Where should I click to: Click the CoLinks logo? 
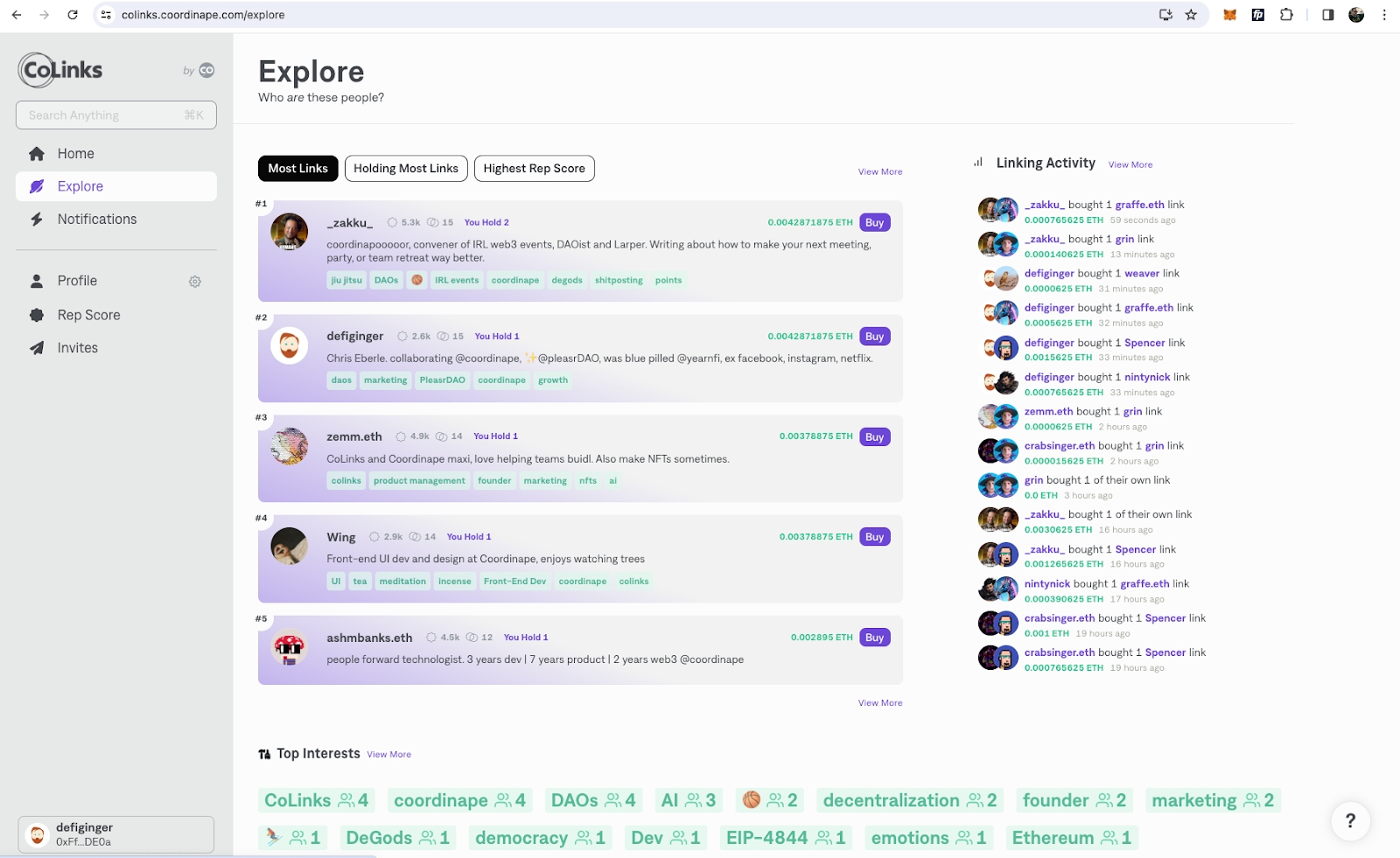(x=60, y=70)
